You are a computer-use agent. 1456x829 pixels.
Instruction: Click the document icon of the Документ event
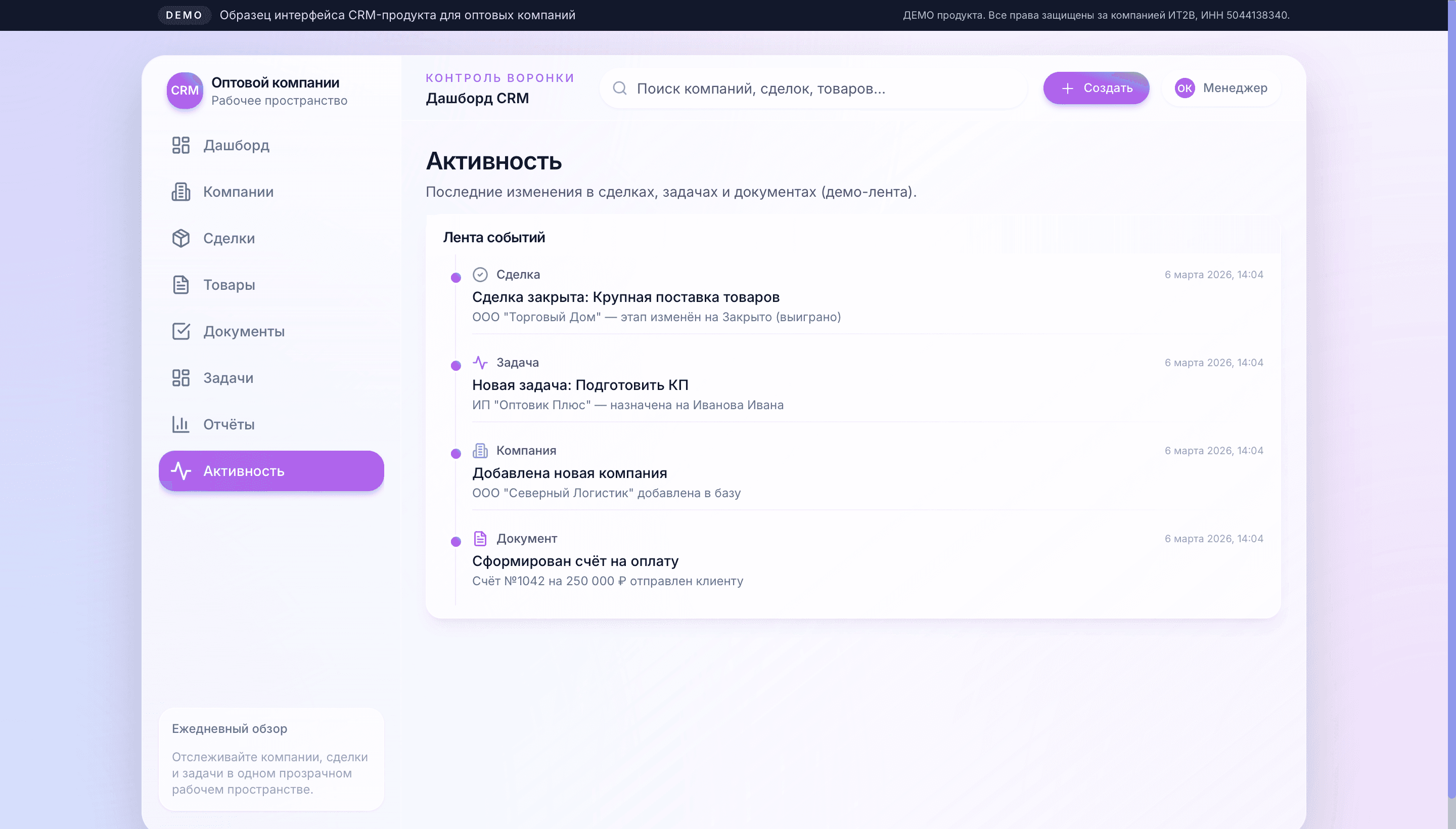480,539
